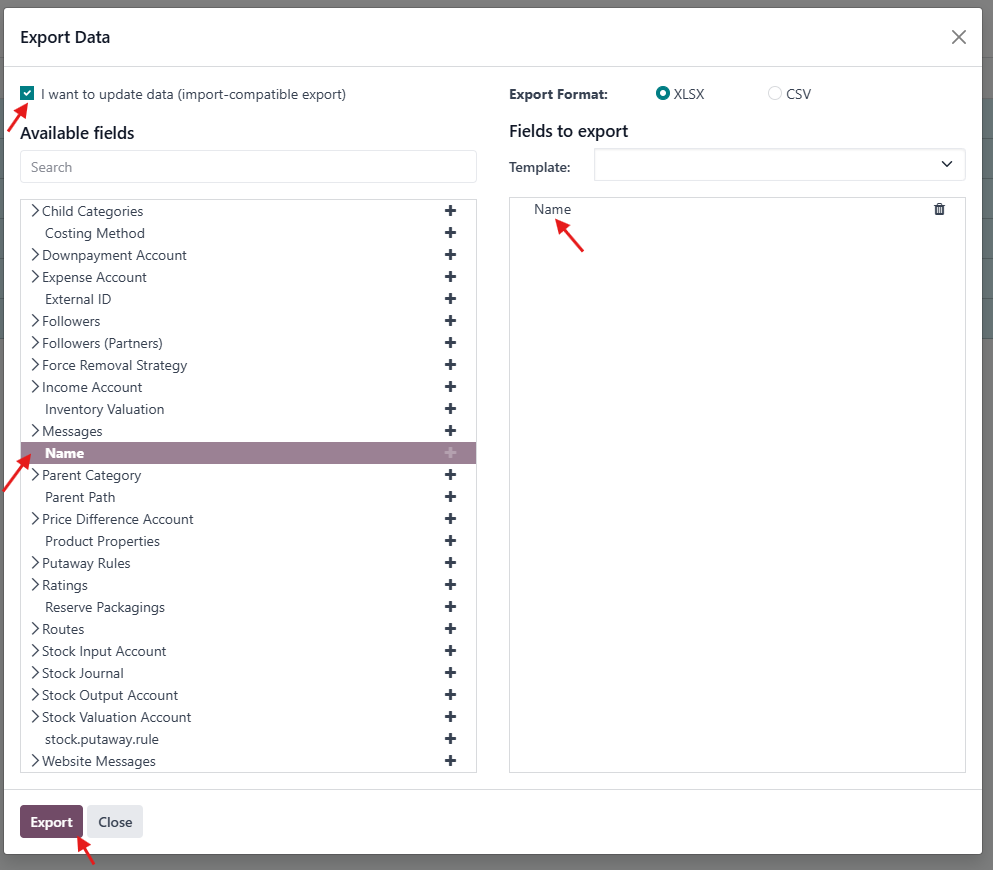The height and width of the screenshot is (870, 993).
Task: Select XLSX export format
Action: (x=662, y=94)
